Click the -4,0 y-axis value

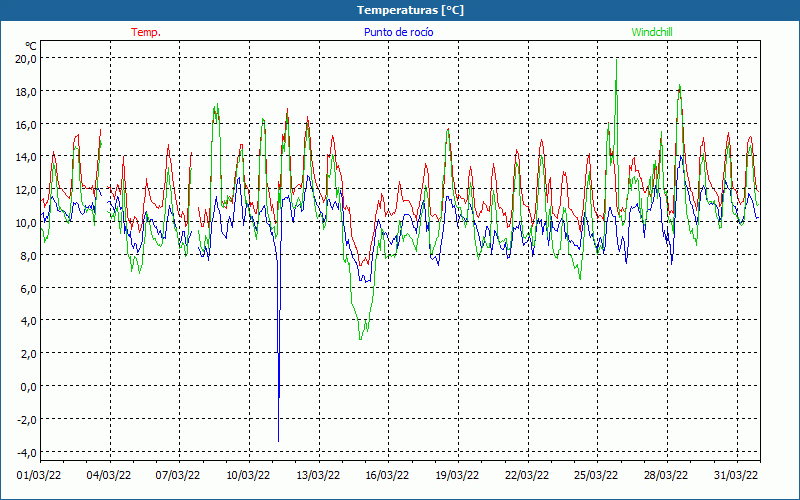coord(27,453)
